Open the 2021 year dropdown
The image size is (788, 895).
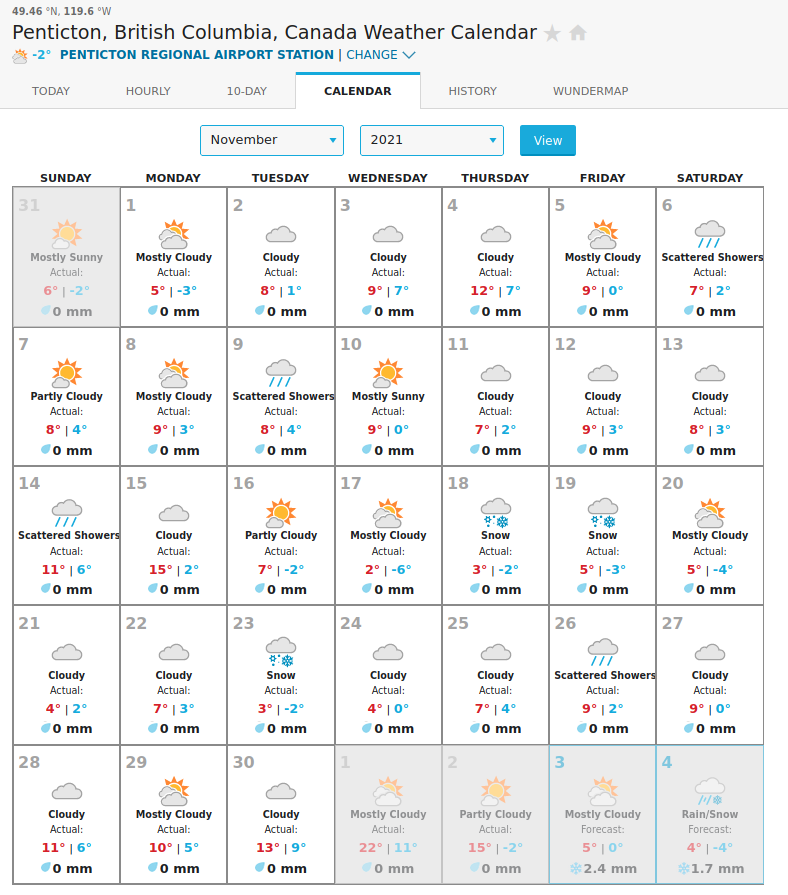pos(431,140)
